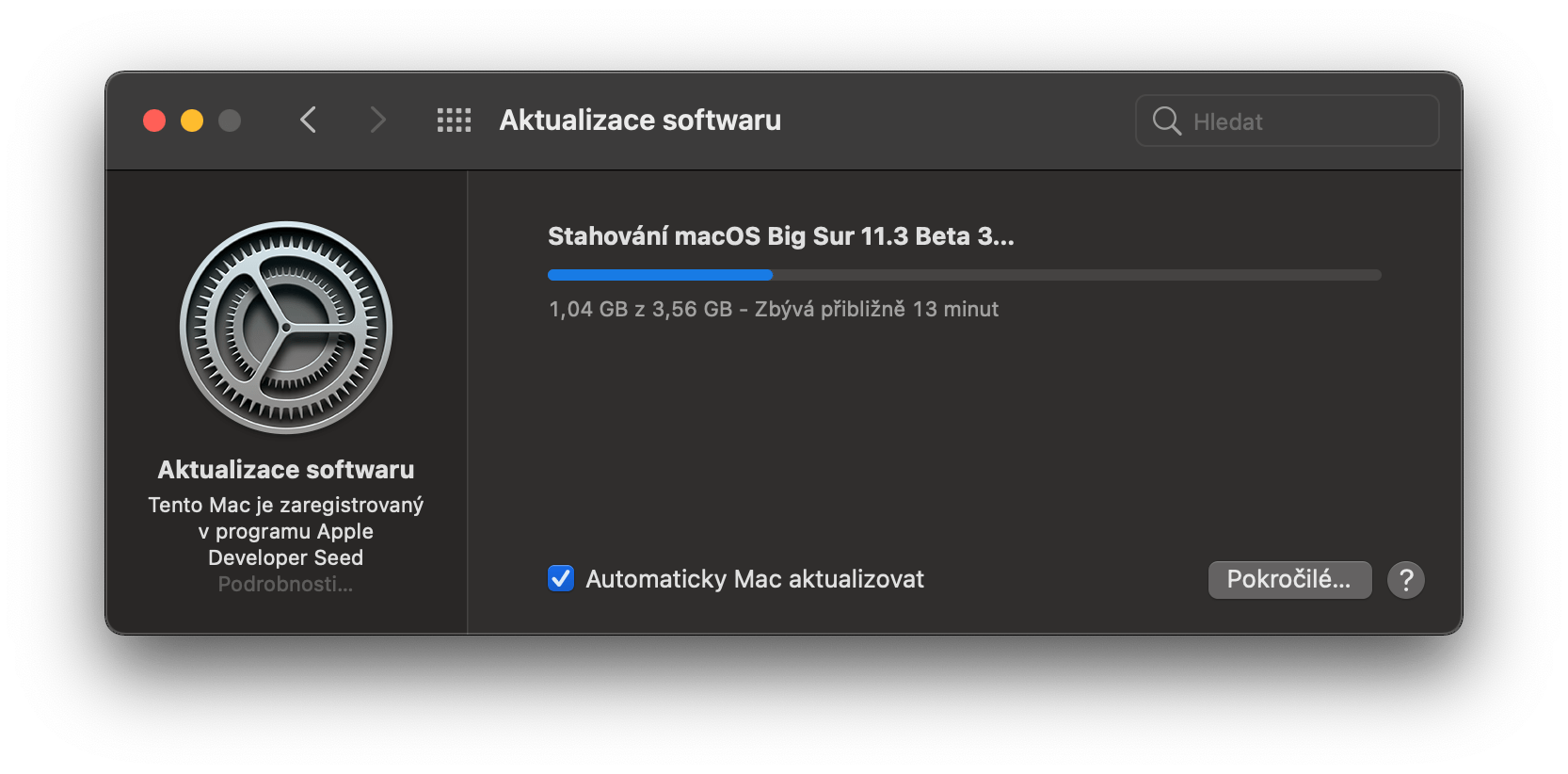The image size is (1568, 774).
Task: Click the back arrow in the toolbar
Action: click(308, 120)
